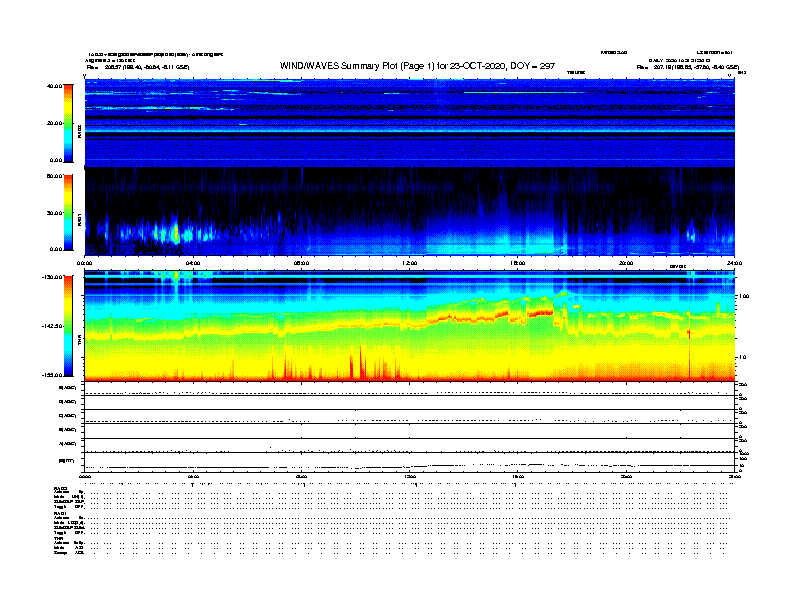Click 08:00 on bottom line-plot time axis
792x612 pixels.
301,476
